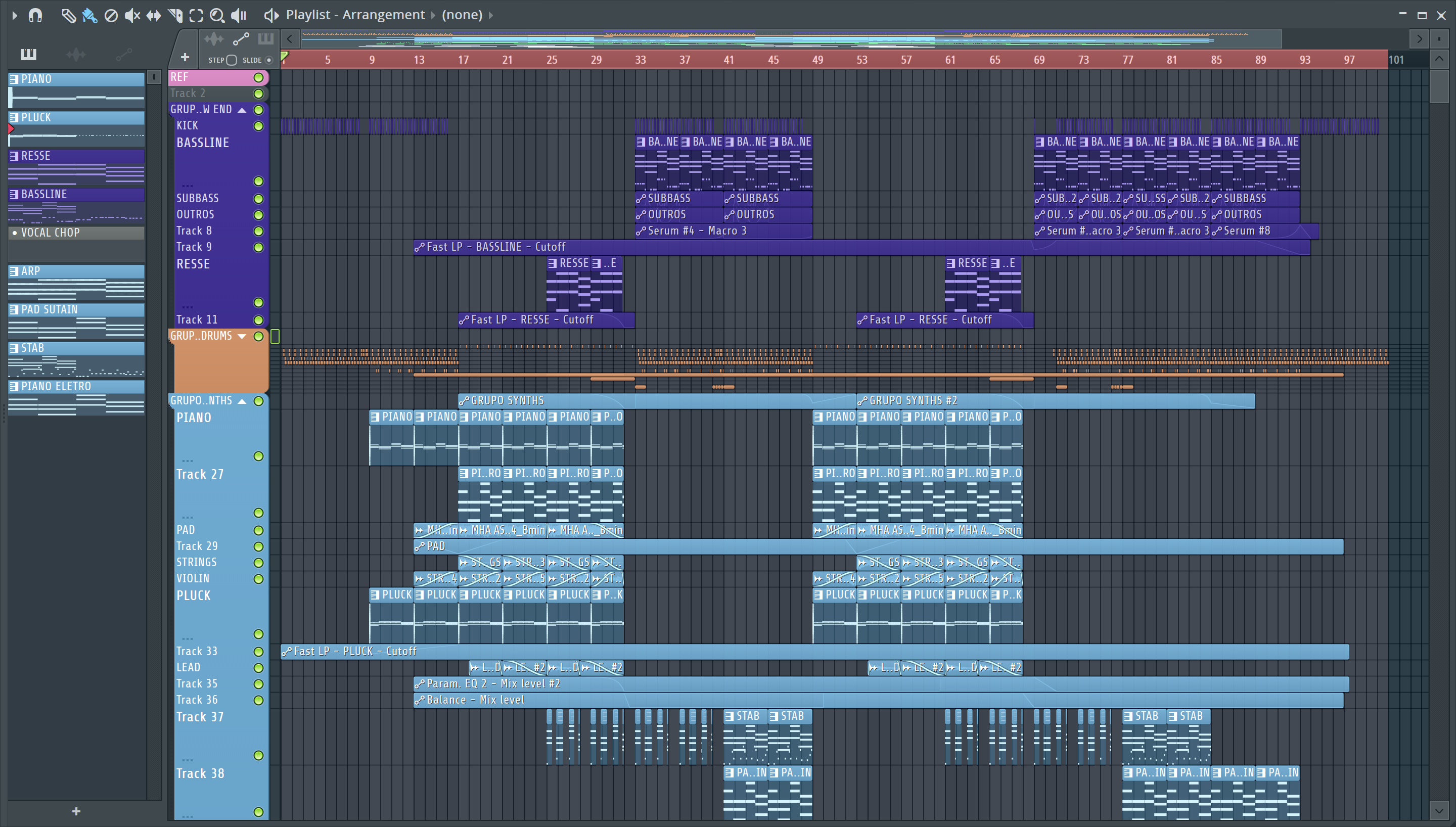
Task: Select the Draw pencil tool
Action: [x=69, y=15]
